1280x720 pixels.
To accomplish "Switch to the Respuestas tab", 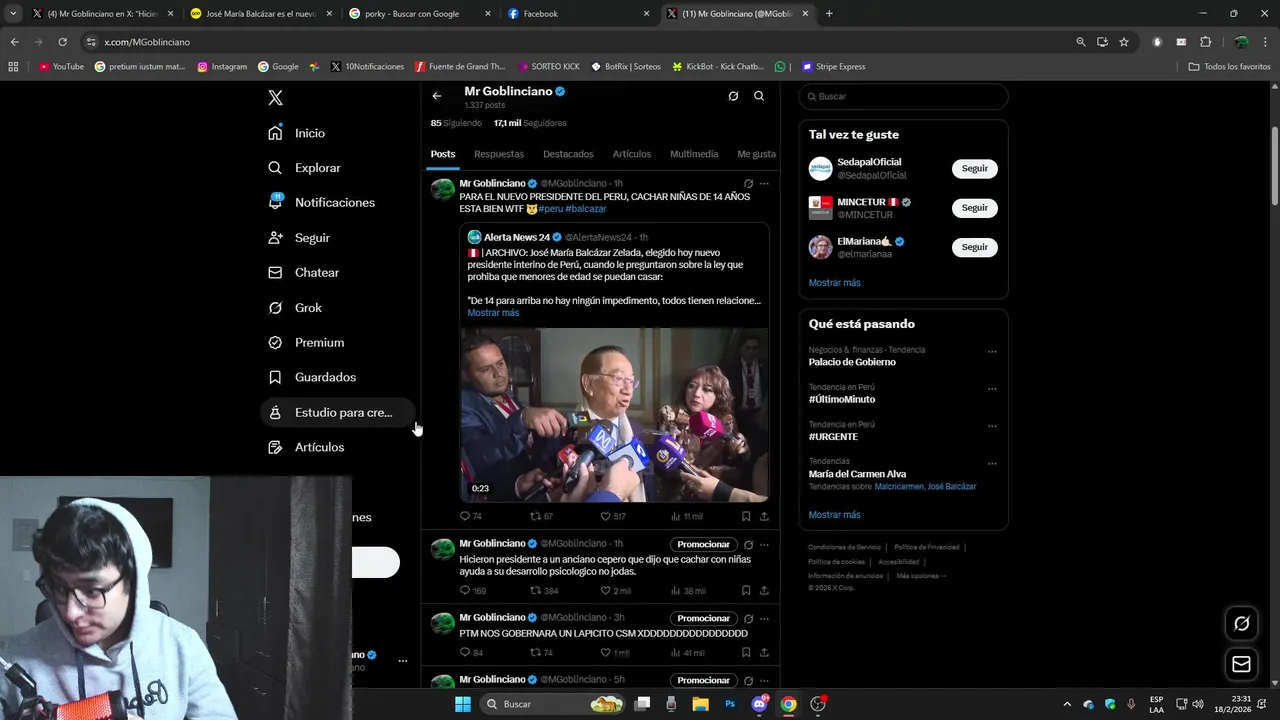I will 499,154.
